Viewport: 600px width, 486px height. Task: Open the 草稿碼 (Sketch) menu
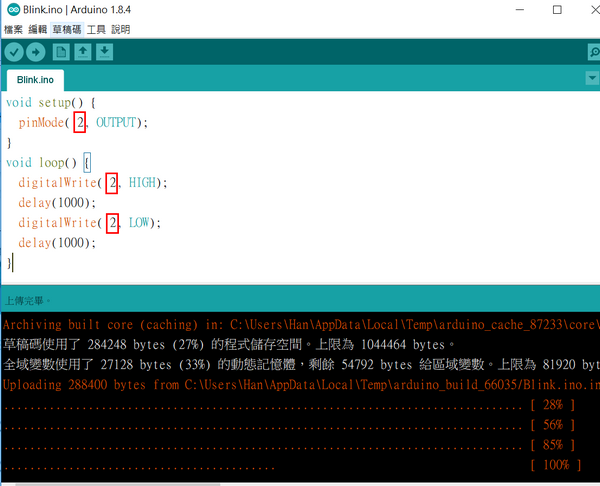pos(67,29)
